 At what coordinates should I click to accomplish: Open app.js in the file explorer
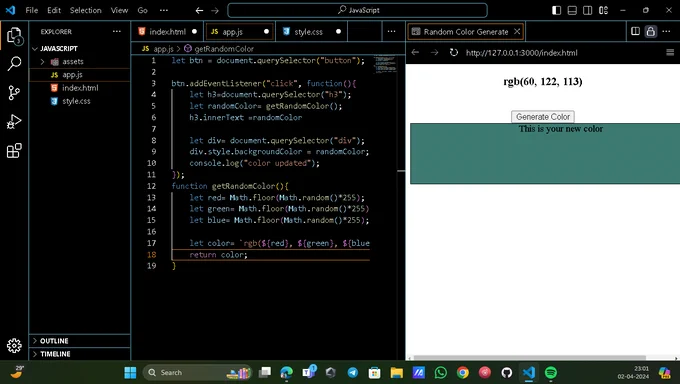[x=79, y=75]
